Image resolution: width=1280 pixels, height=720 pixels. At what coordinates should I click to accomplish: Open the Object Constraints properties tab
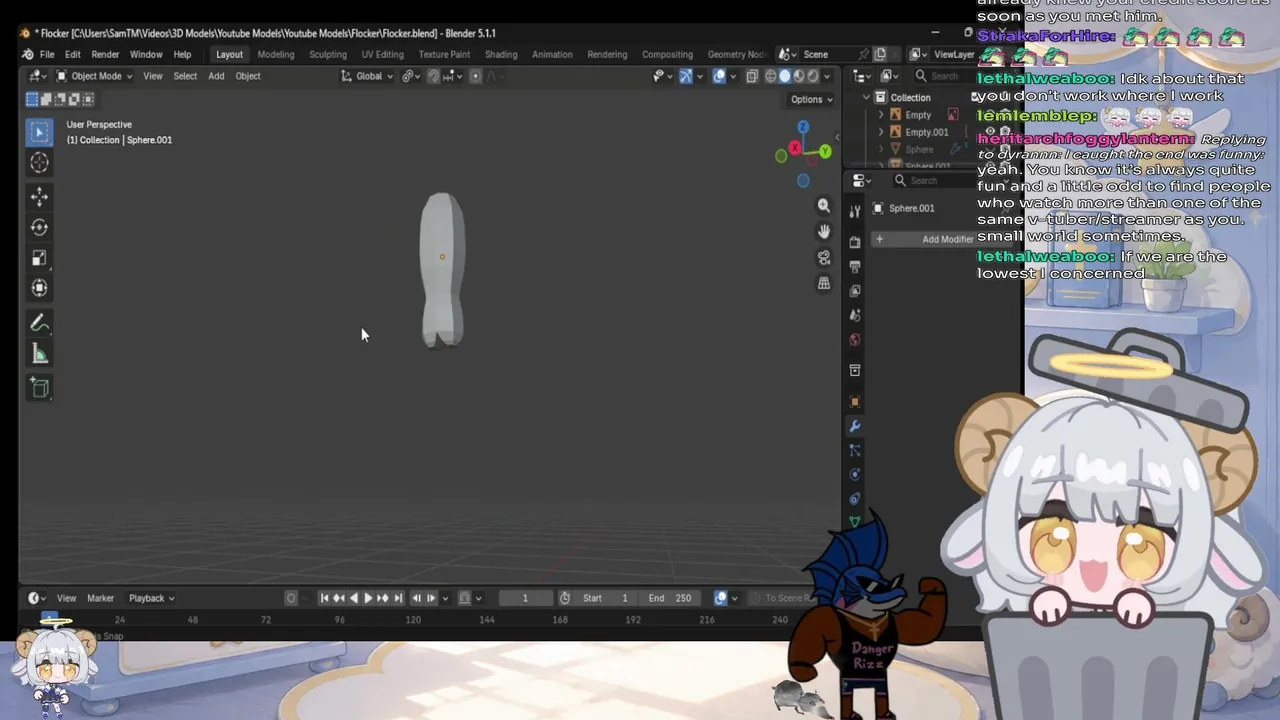tap(855, 499)
